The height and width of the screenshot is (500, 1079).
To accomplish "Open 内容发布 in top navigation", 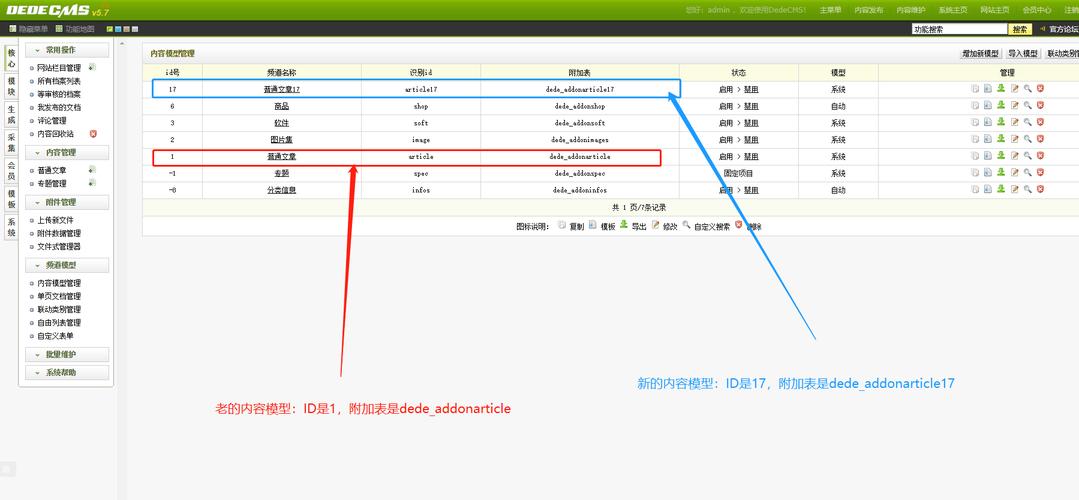I will (868, 10).
